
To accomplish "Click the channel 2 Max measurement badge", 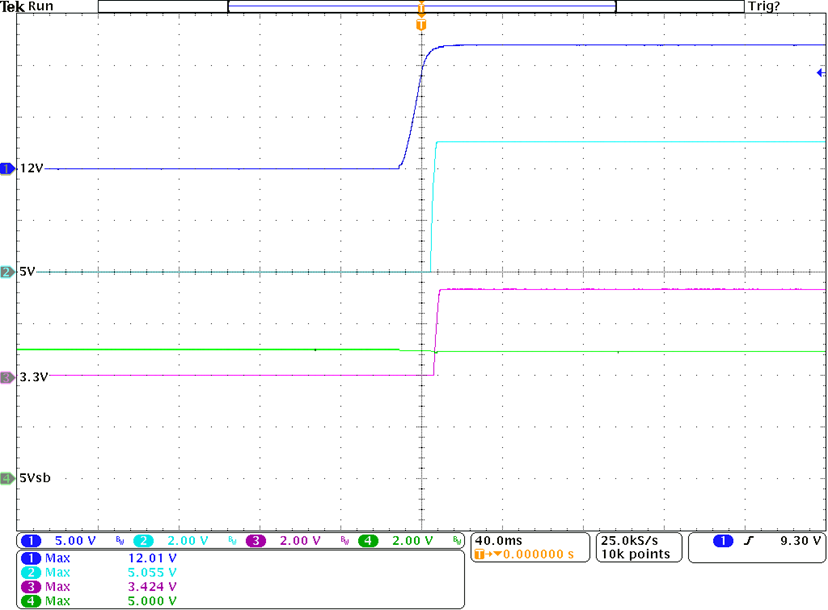I will coord(31,573).
